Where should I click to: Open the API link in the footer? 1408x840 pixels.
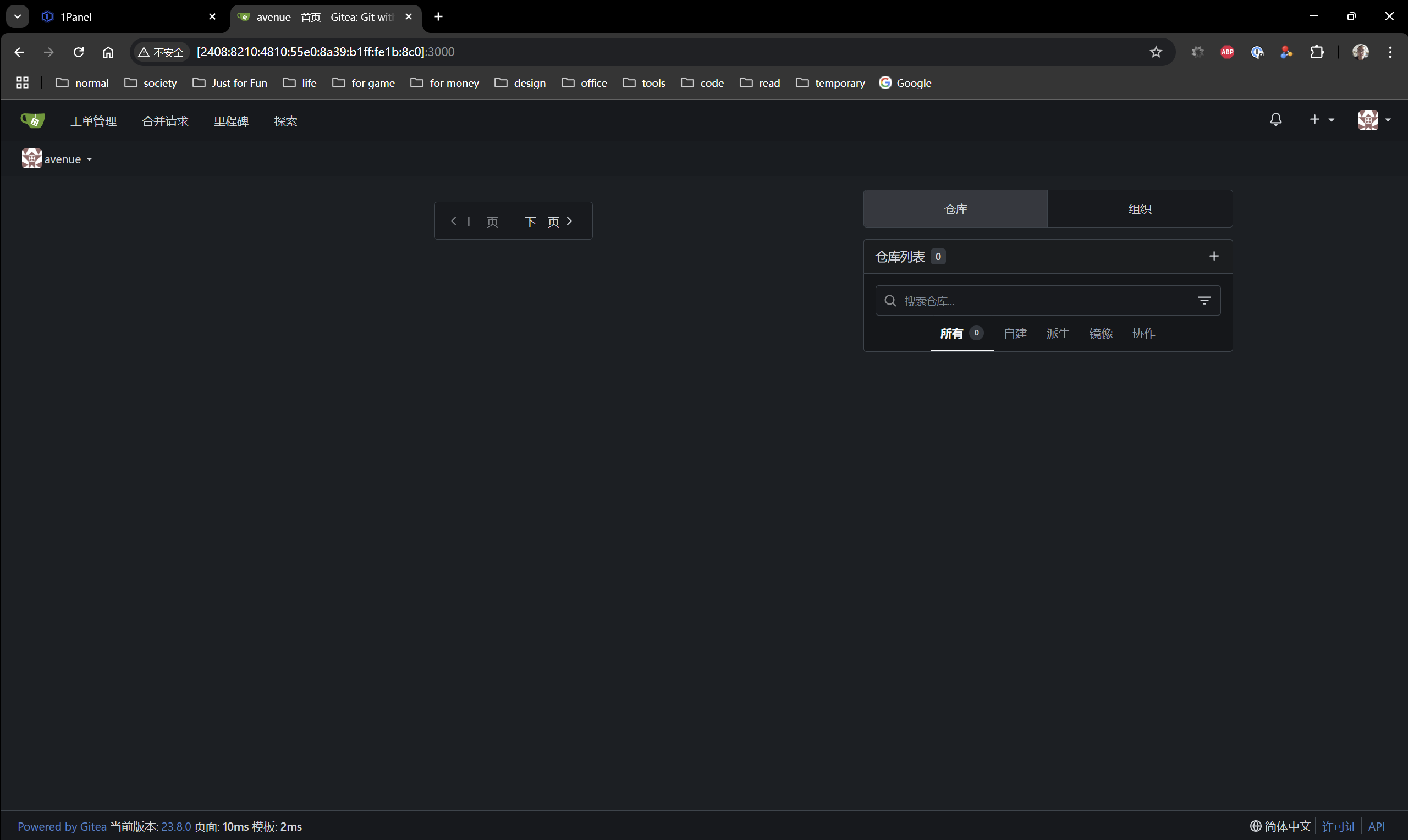pyautogui.click(x=1376, y=826)
